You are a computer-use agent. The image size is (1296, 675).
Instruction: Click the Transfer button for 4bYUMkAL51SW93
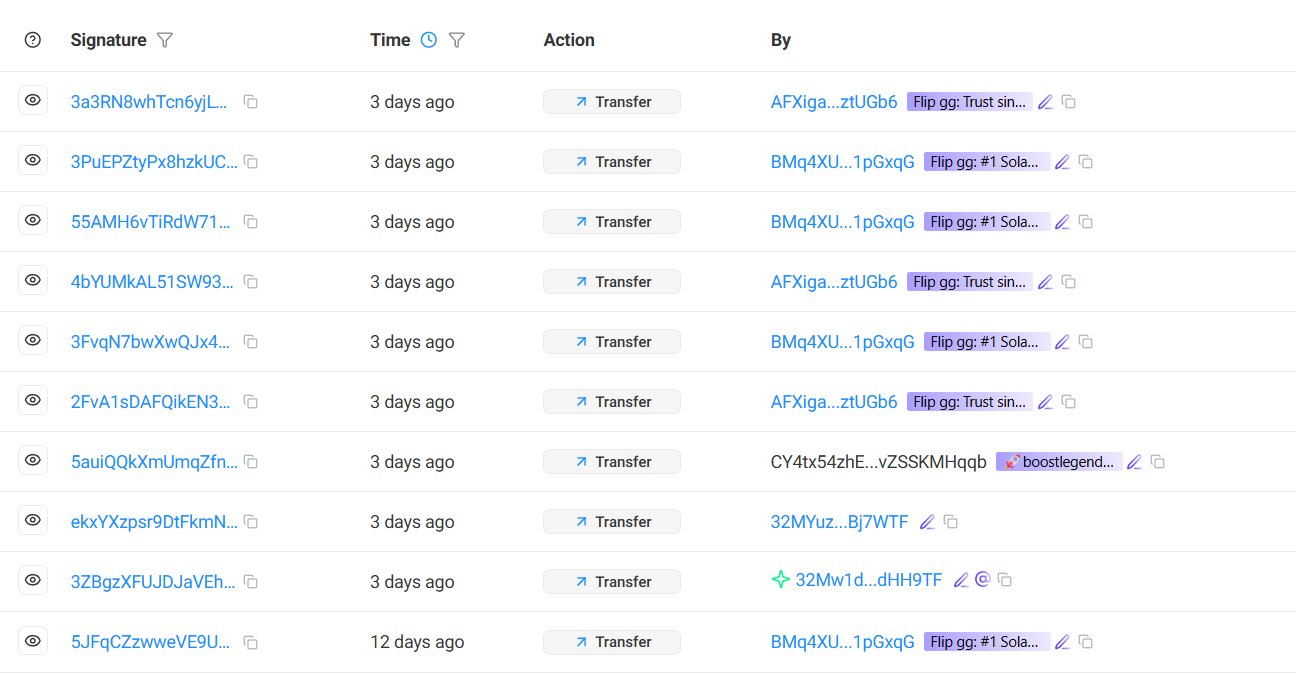click(612, 282)
